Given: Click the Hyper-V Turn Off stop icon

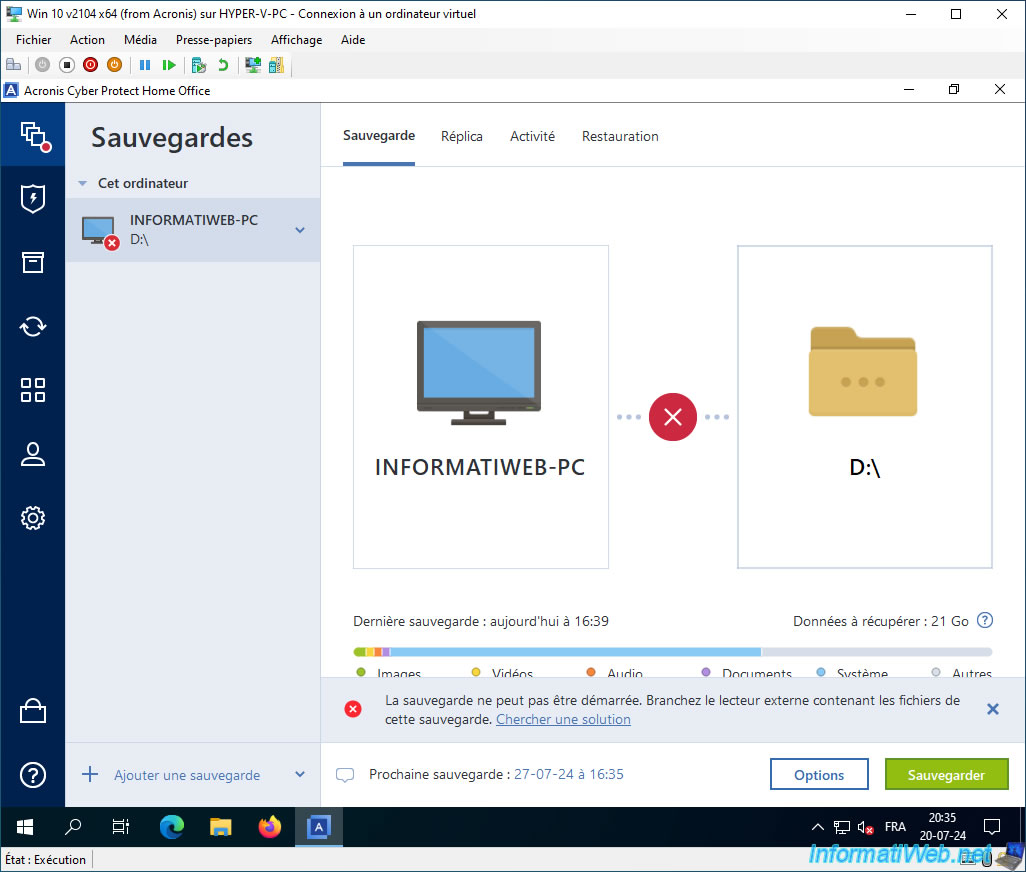Looking at the screenshot, I should [x=66, y=65].
